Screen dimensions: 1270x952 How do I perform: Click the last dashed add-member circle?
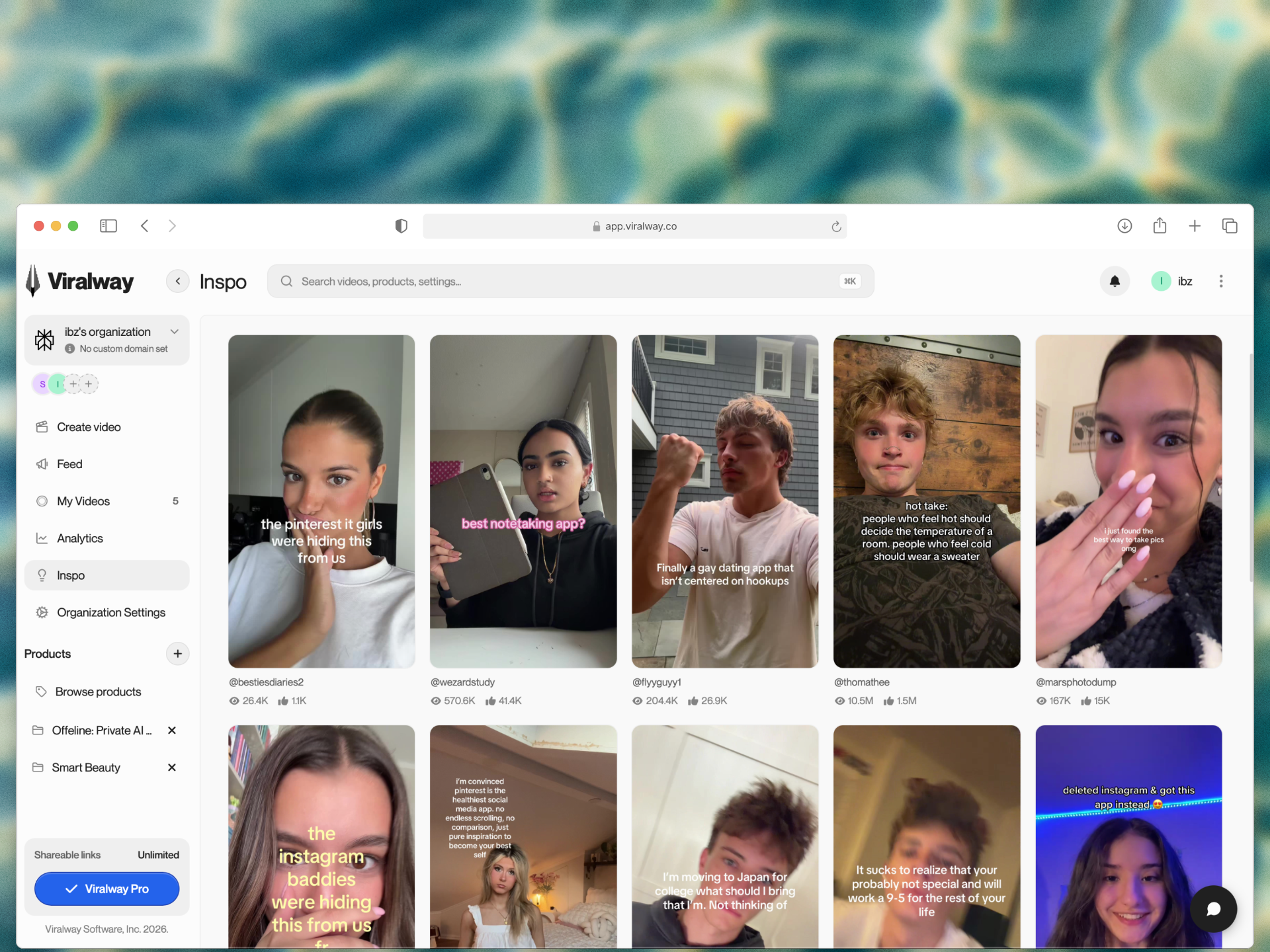tap(89, 384)
